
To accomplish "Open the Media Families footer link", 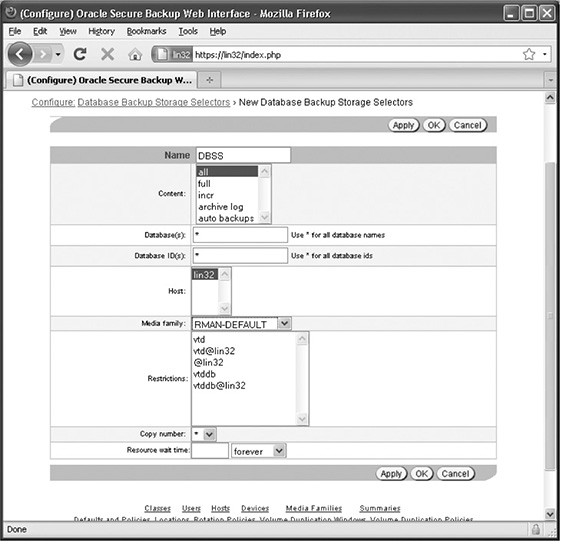I will coord(314,508).
